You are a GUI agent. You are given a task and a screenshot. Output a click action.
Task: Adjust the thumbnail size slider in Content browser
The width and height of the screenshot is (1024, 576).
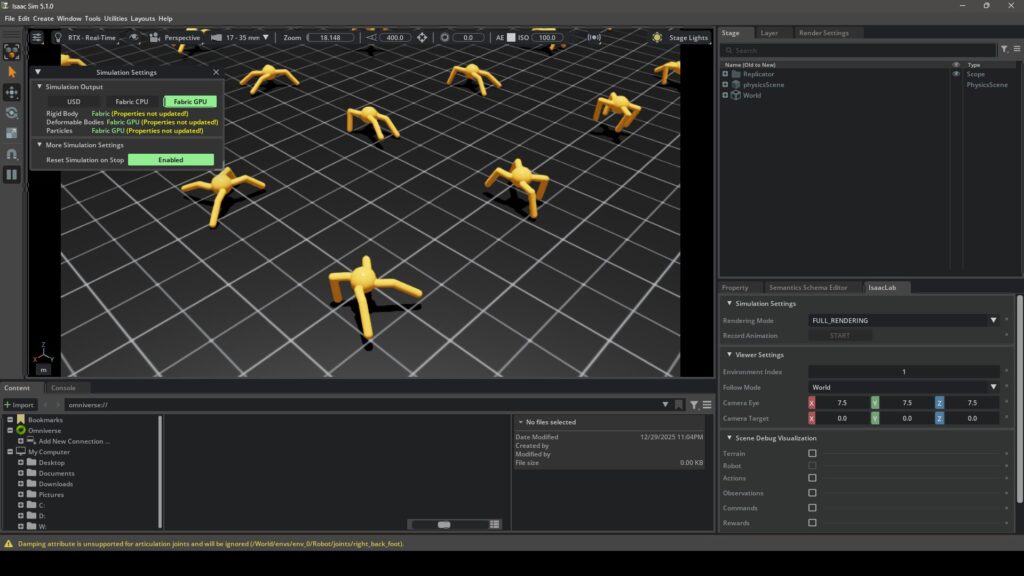click(444, 524)
